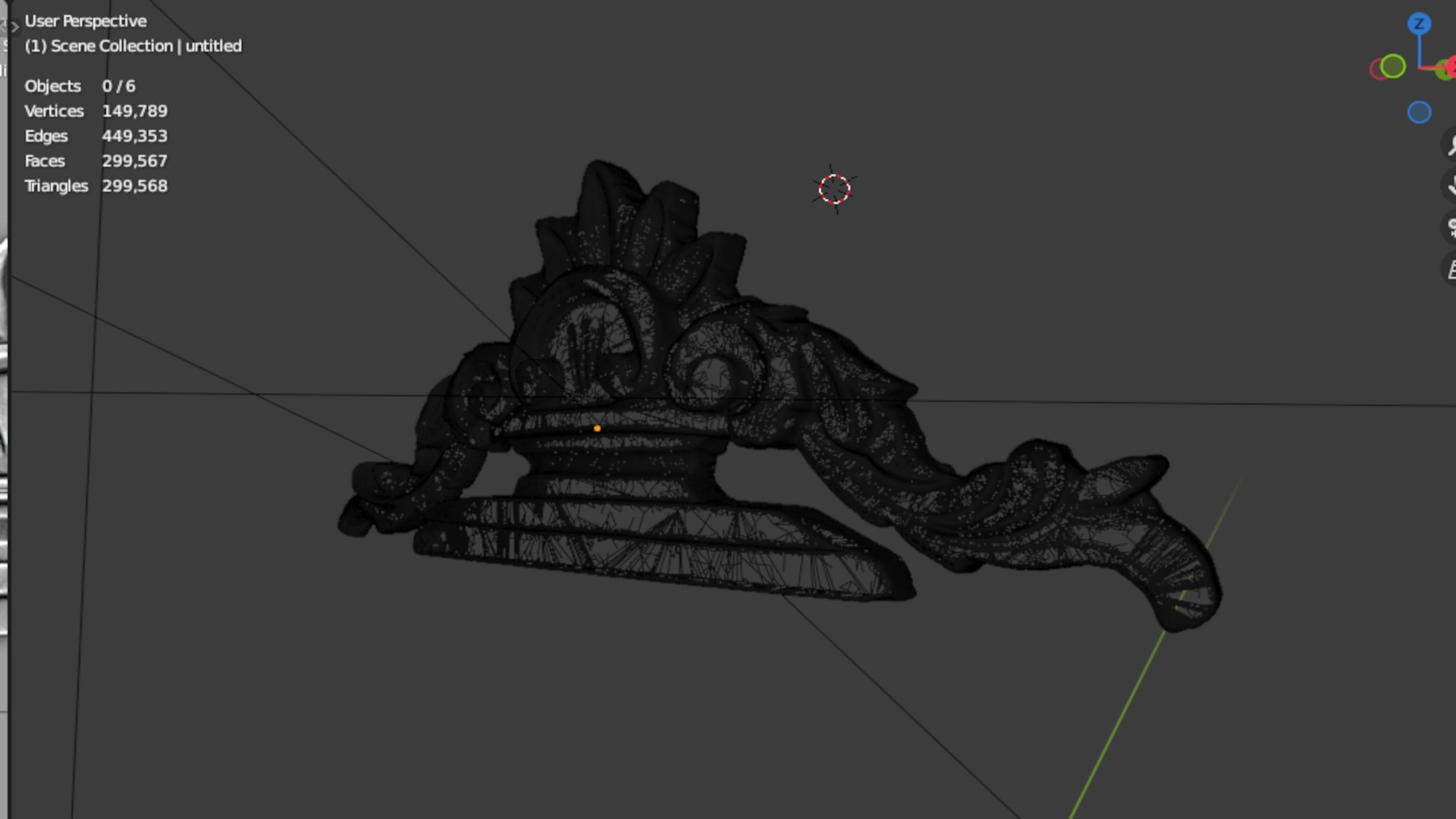This screenshot has height=819, width=1456.
Task: Click the 'User Perspective' view label
Action: tap(86, 21)
